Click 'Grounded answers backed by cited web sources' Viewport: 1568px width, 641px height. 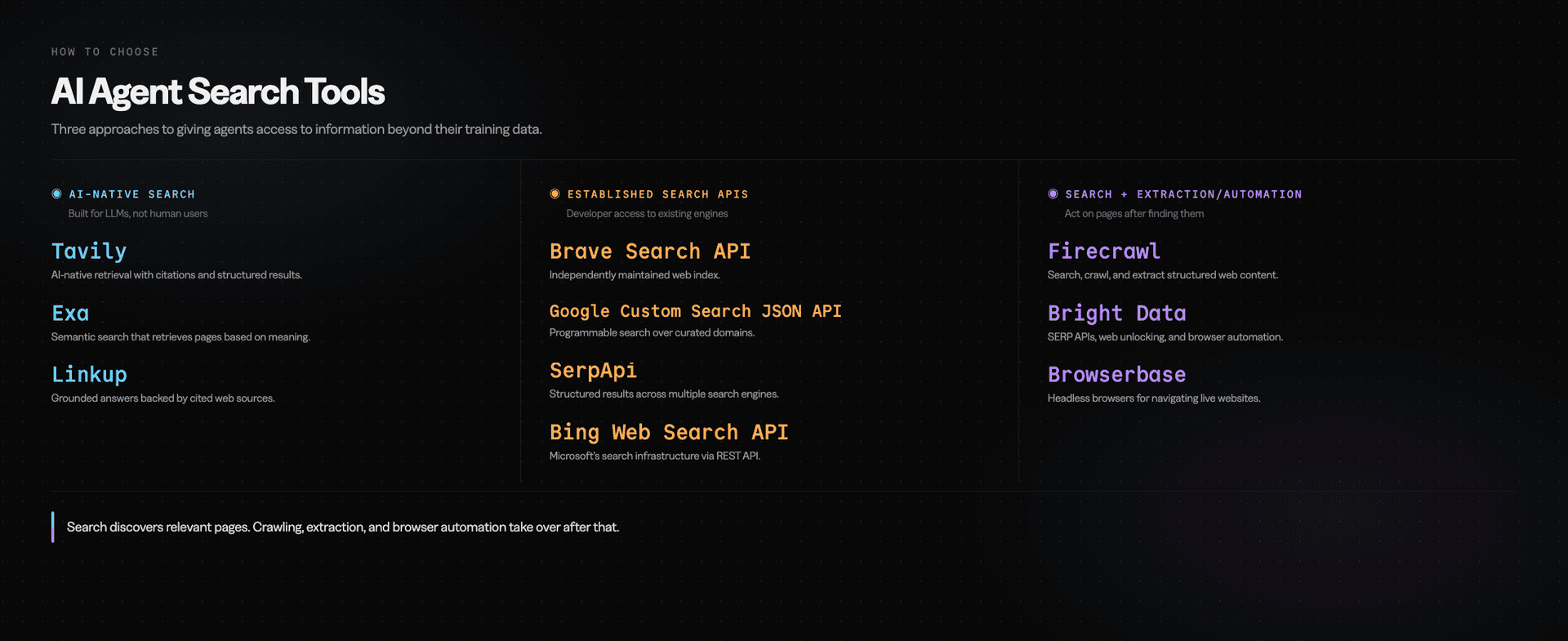(163, 398)
